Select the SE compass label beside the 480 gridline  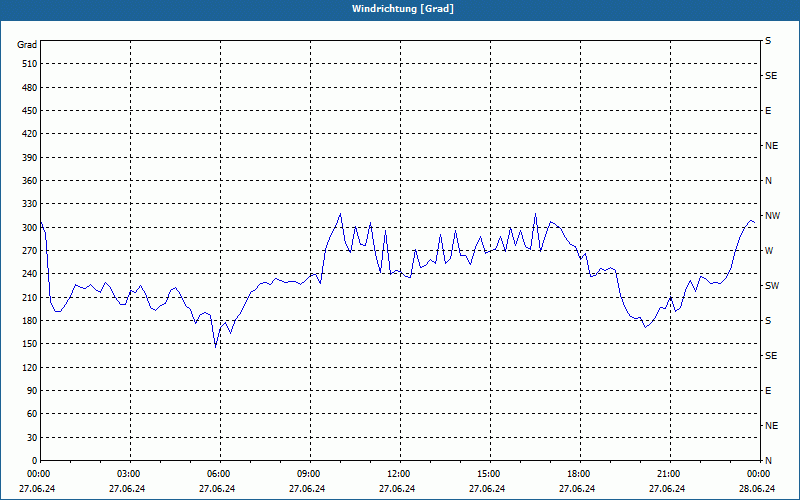click(x=771, y=76)
